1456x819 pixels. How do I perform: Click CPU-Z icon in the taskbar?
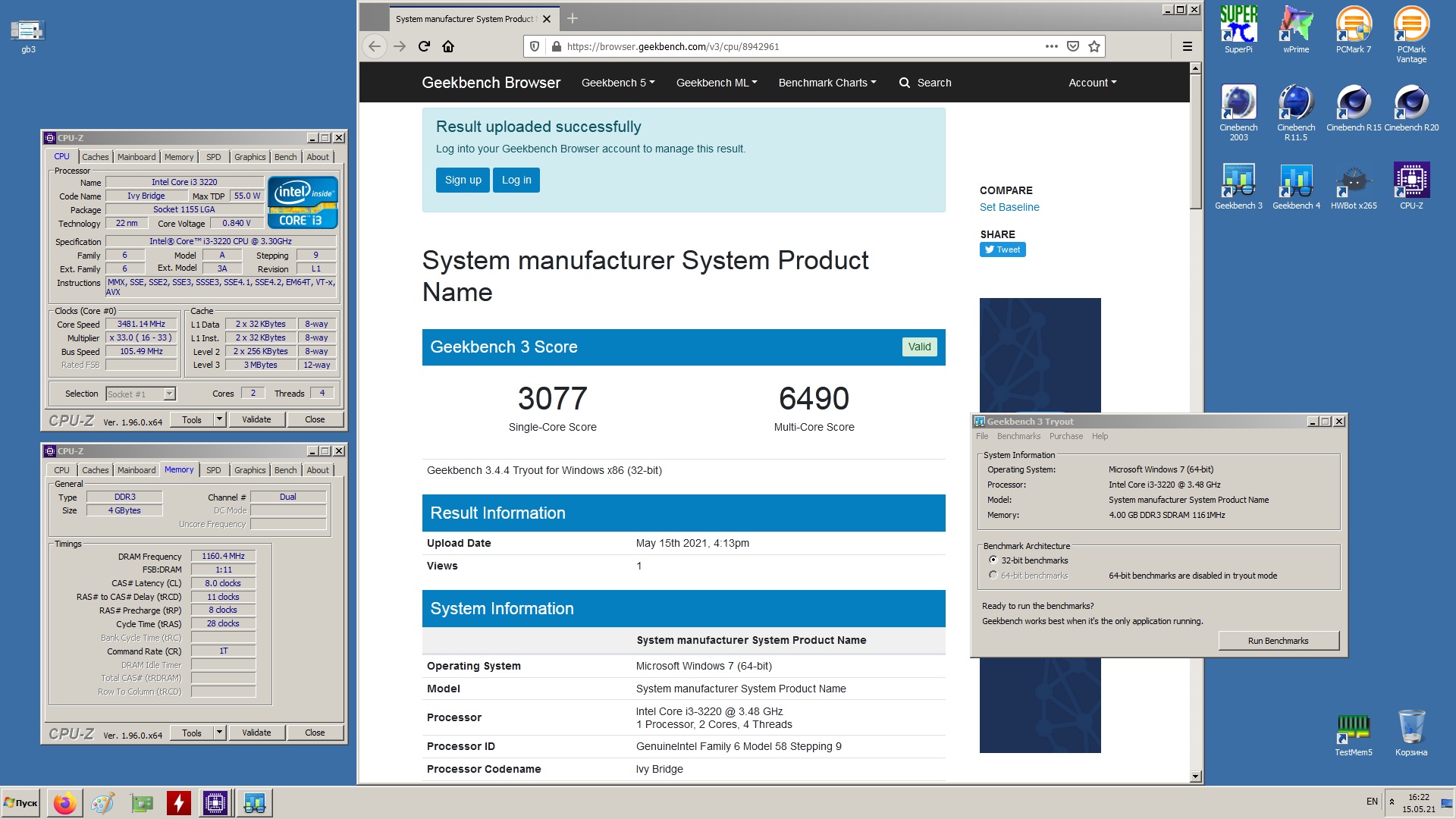215,803
